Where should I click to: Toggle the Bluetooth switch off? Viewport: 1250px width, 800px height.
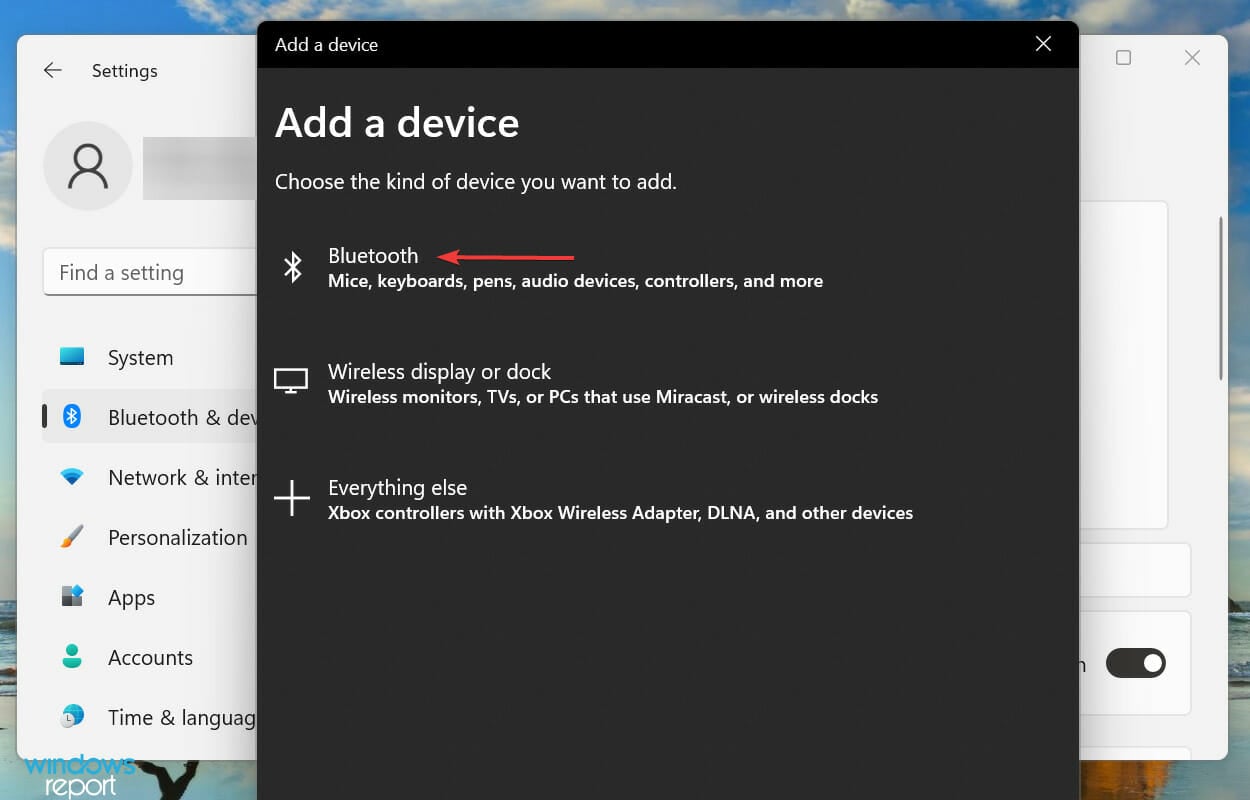click(x=1135, y=663)
